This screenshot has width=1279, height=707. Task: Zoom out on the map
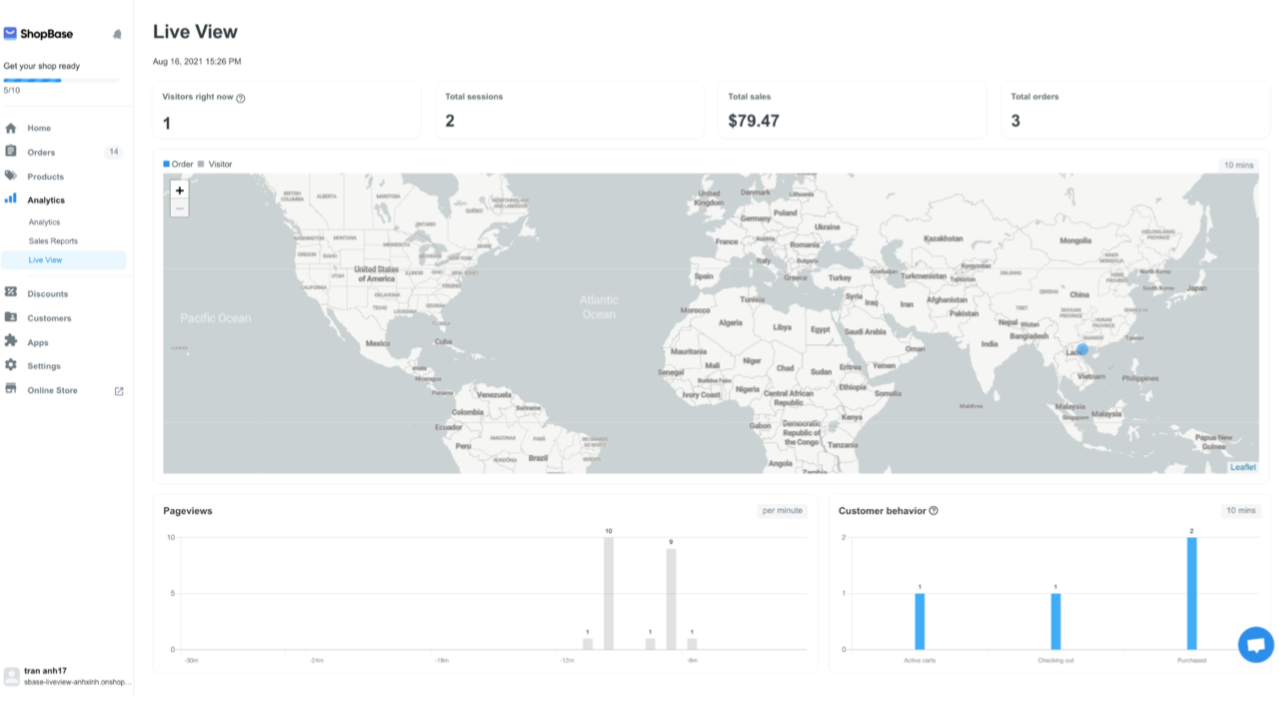pyautogui.click(x=180, y=208)
